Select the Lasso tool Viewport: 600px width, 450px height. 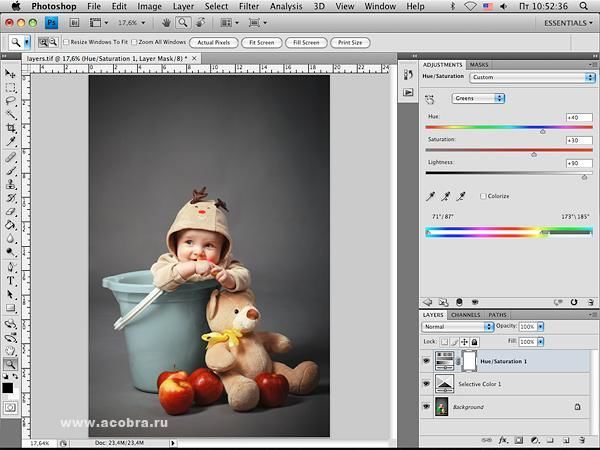pos(11,101)
